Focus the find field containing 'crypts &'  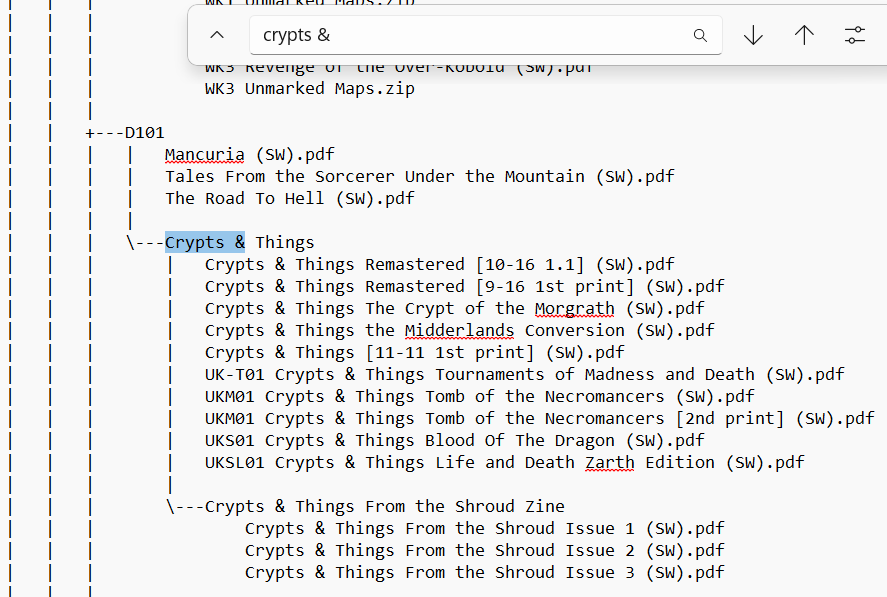(485, 35)
